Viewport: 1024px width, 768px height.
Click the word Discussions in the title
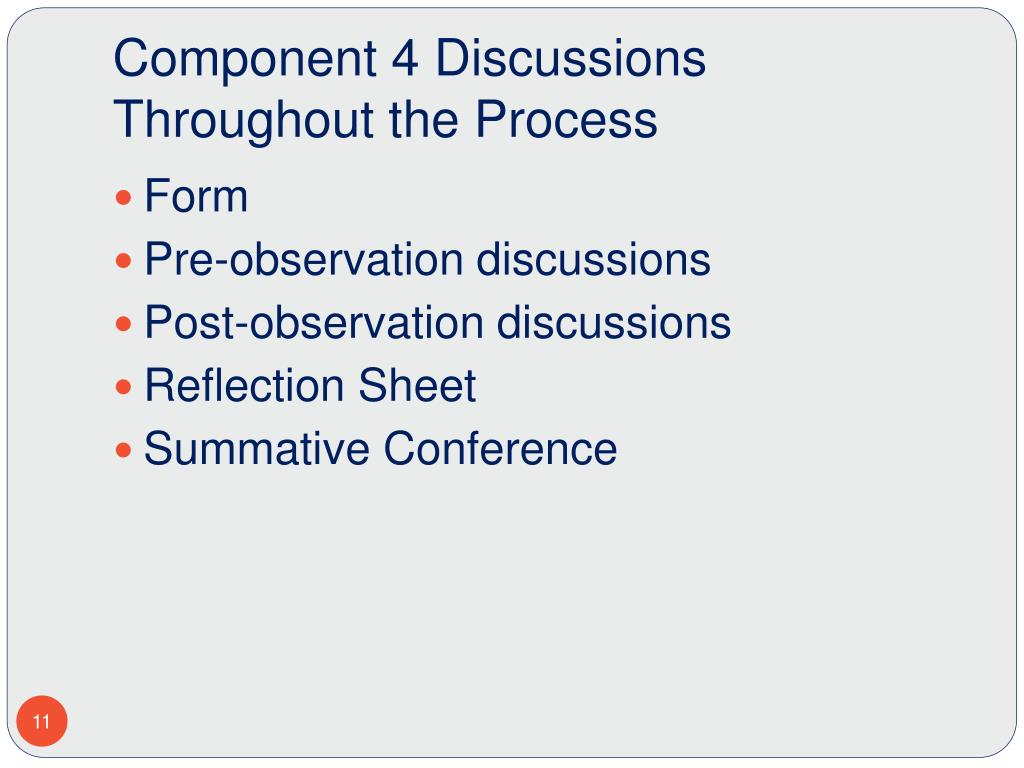(571, 58)
